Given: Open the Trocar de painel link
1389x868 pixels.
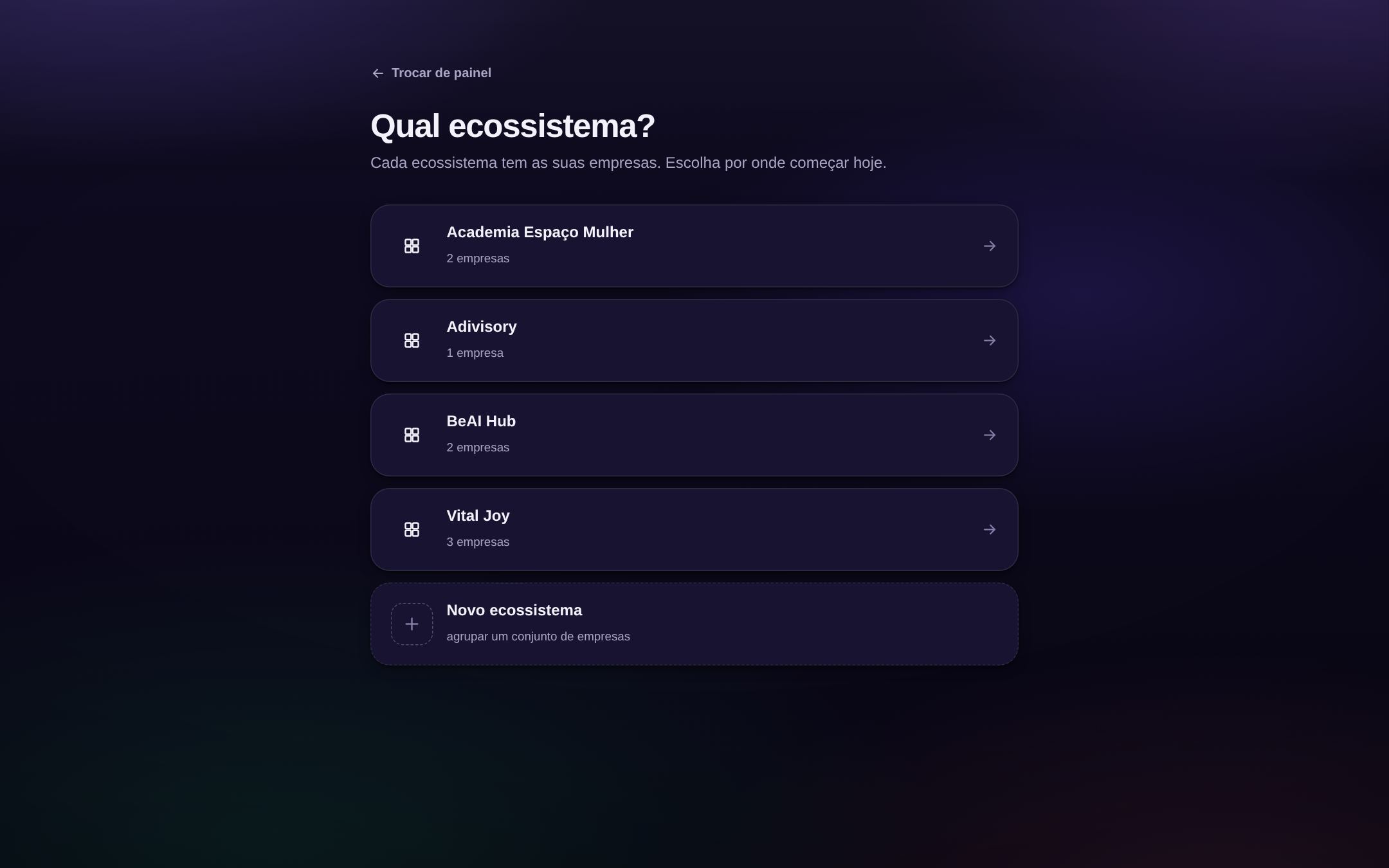Looking at the screenshot, I should [431, 73].
